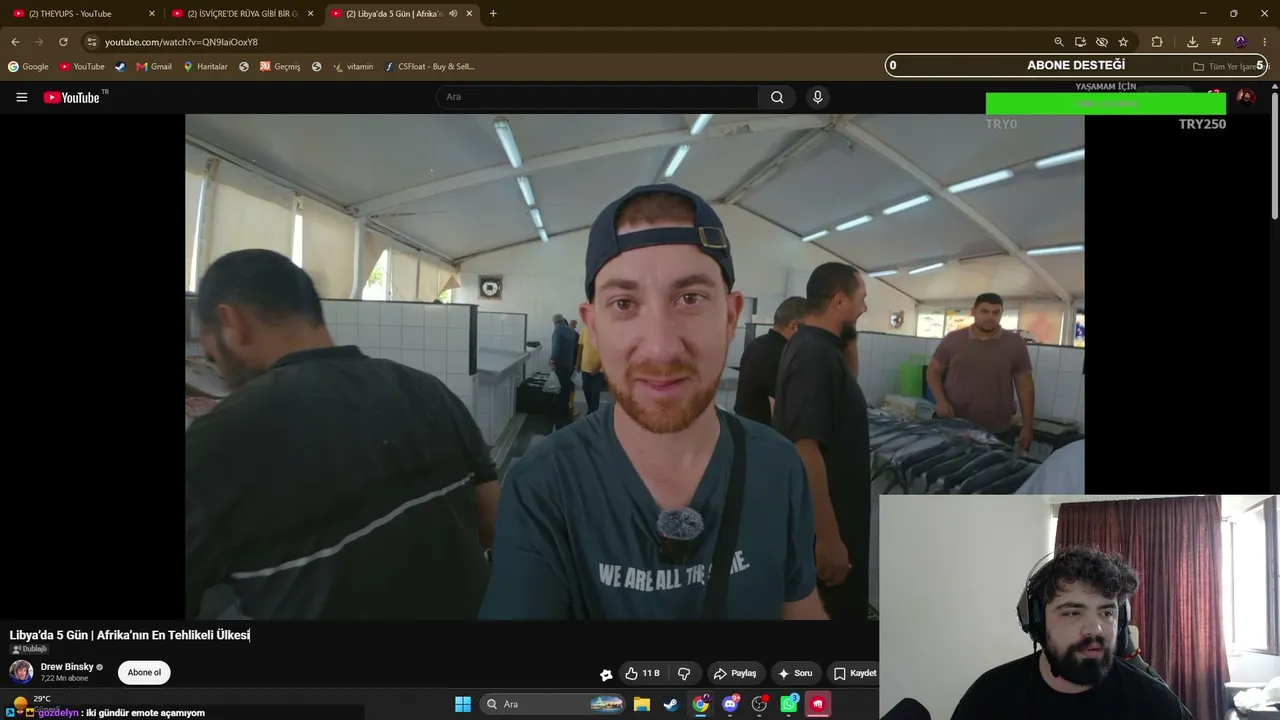The width and height of the screenshot is (1280, 720).
Task: Open the CSFloat - Buy & Sell bookmark
Action: coord(429,67)
